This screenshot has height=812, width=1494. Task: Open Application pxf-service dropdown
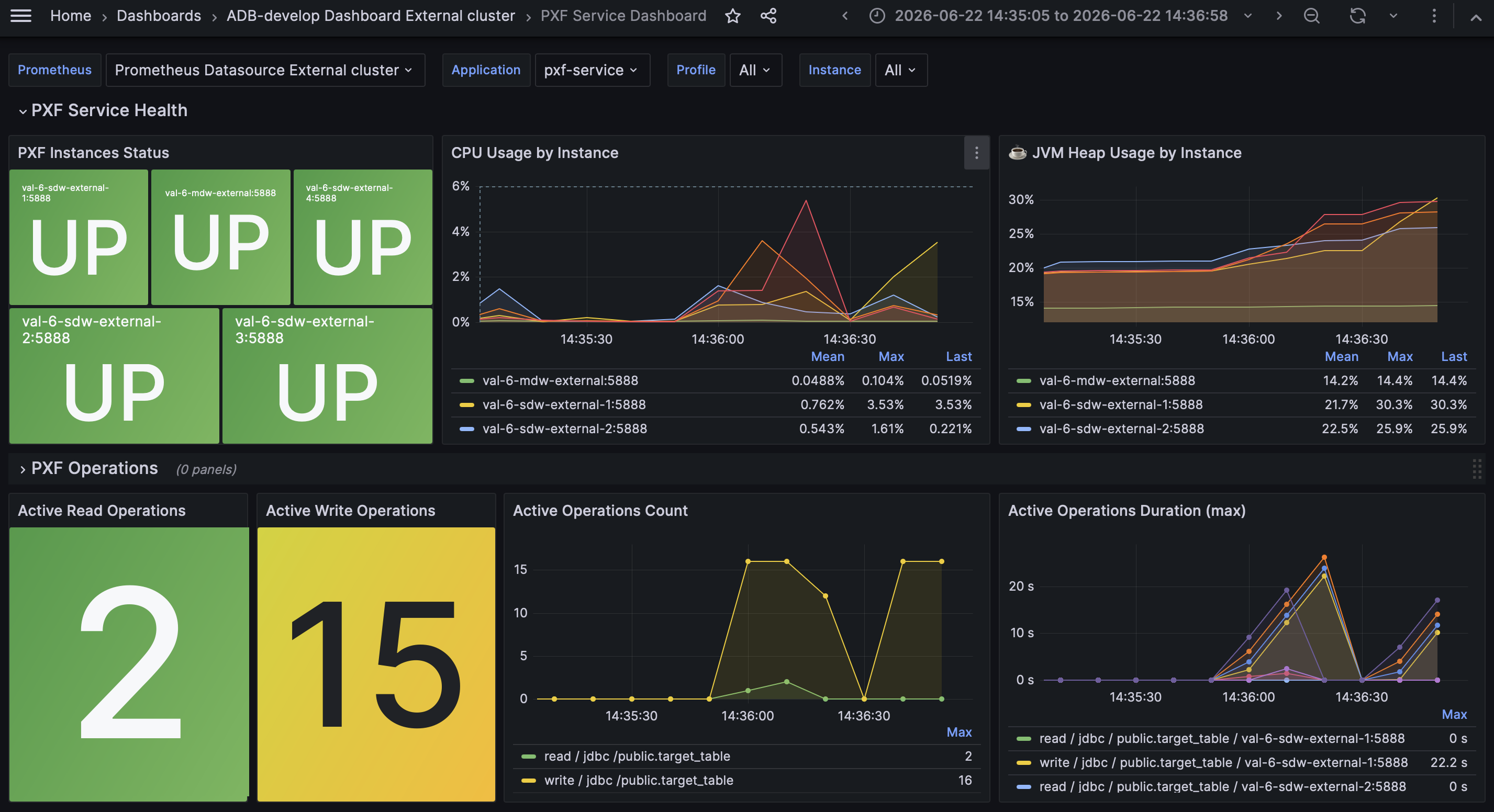[592, 70]
